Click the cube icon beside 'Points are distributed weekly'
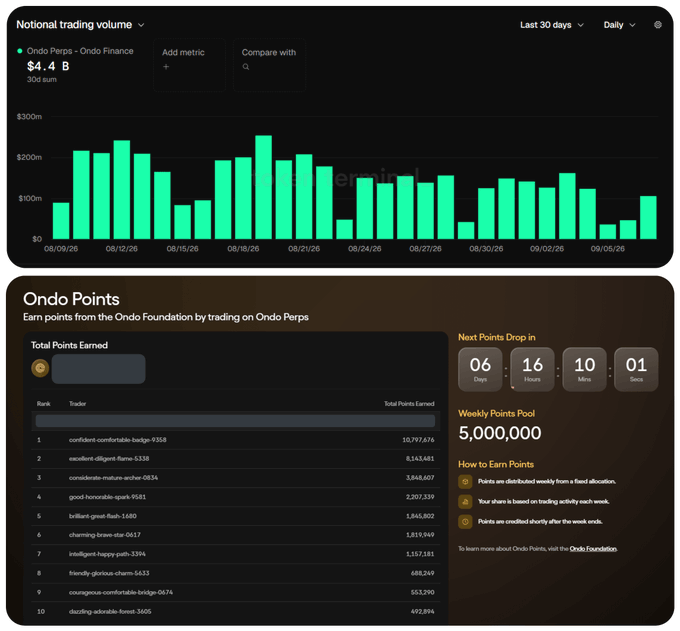This screenshot has height=631, width=680. [465, 481]
